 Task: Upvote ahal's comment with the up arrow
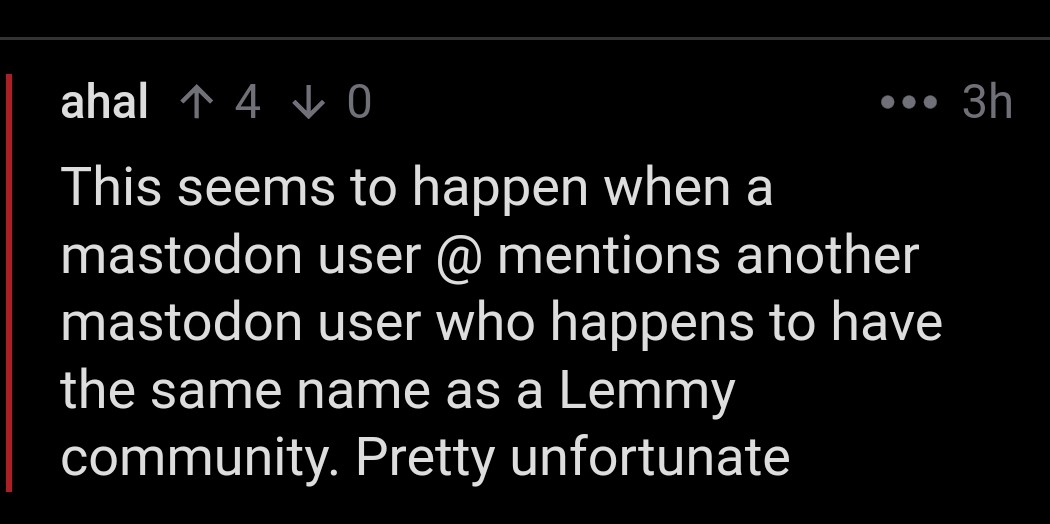click(x=196, y=103)
